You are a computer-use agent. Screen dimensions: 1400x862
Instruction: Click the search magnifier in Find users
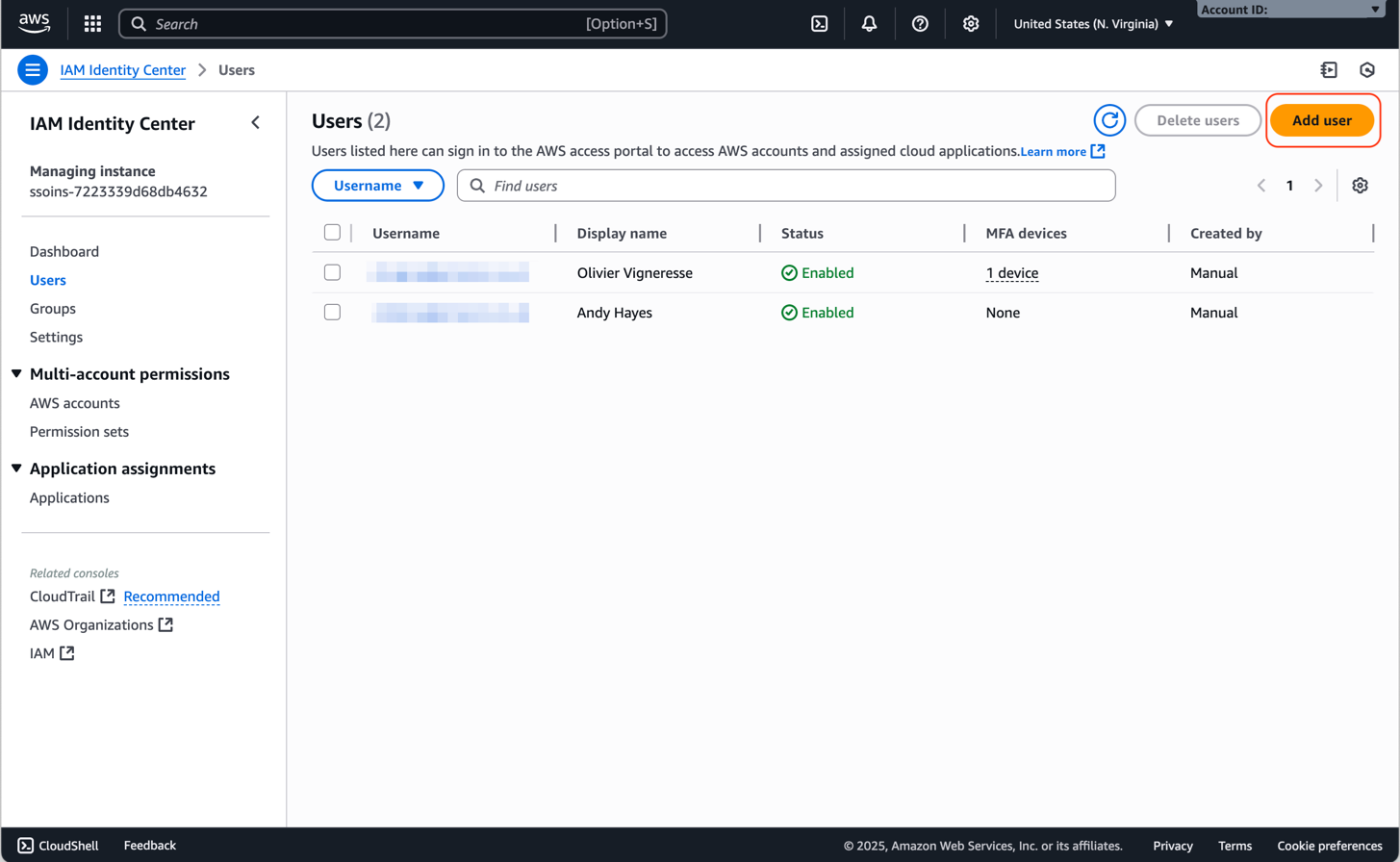click(x=477, y=186)
